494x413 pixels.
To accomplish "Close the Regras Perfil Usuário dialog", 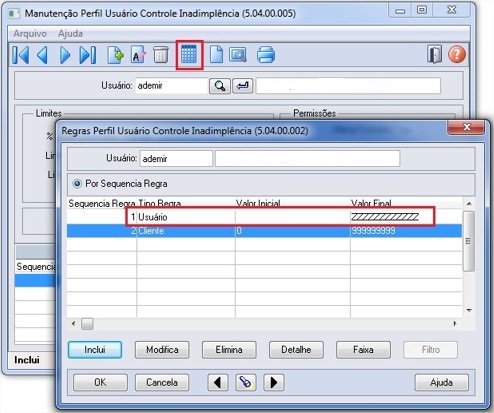I will point(466,127).
